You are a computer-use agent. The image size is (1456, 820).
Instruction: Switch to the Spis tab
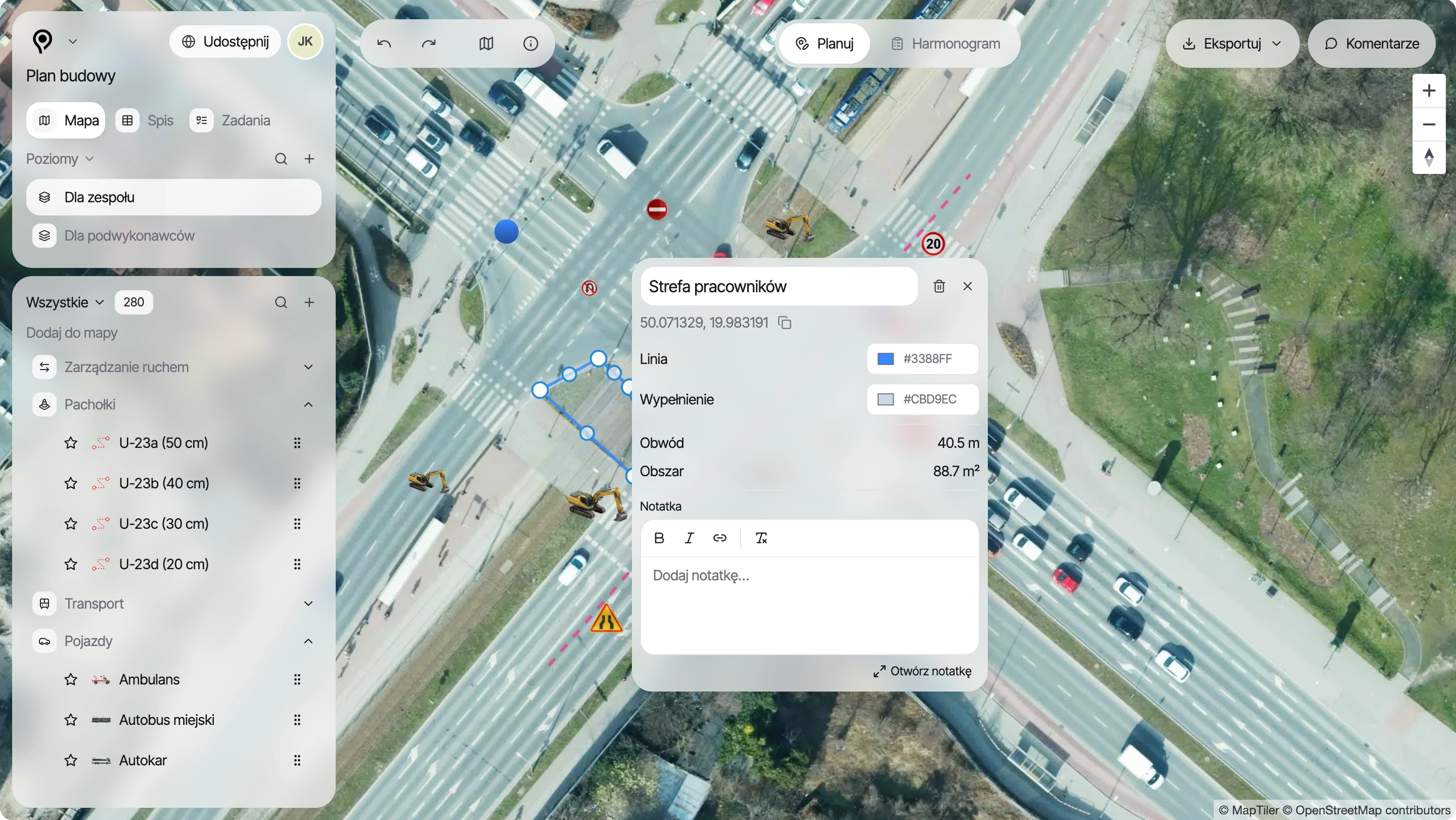pos(145,121)
